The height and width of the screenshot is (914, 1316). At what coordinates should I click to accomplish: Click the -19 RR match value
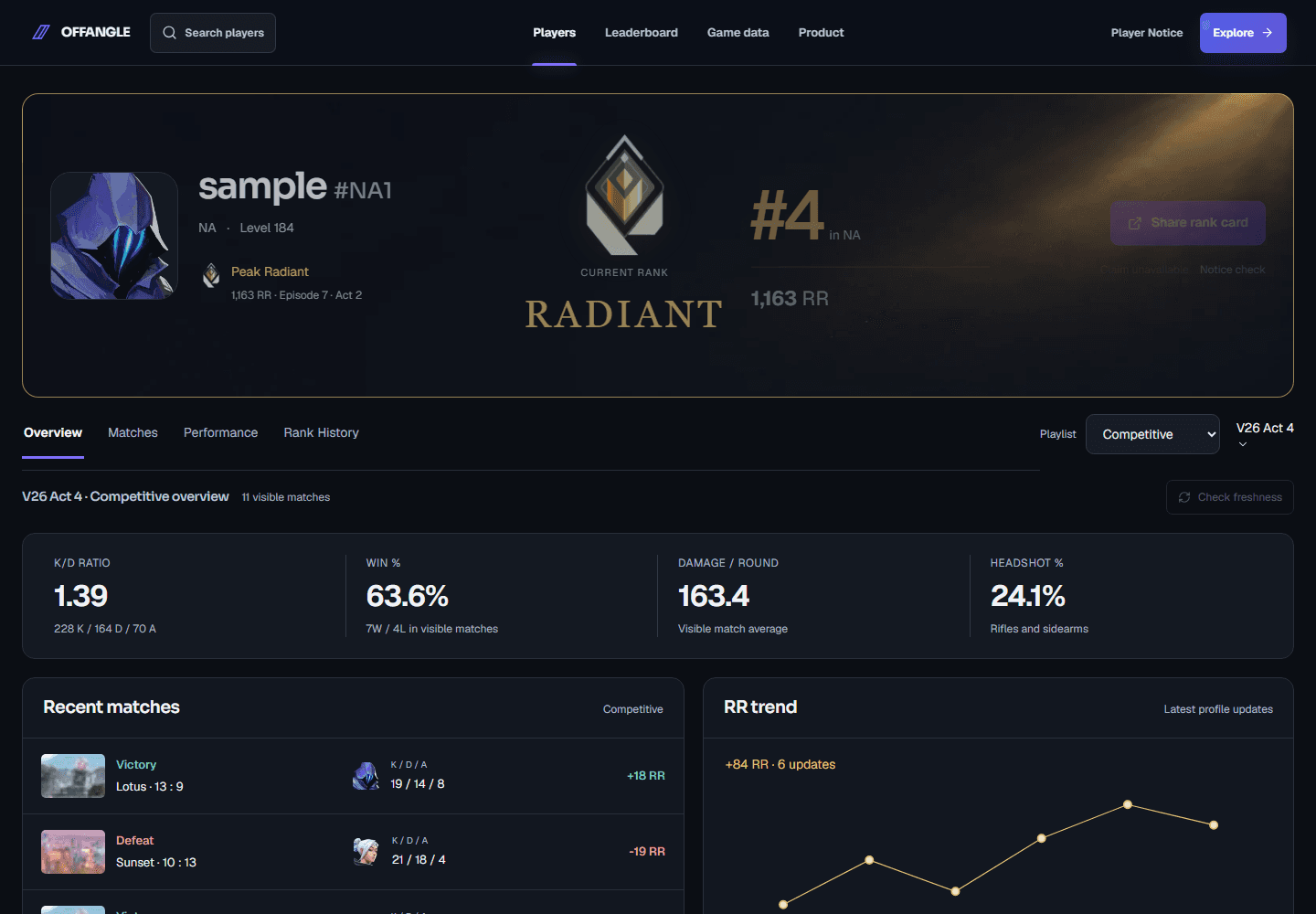pos(647,852)
